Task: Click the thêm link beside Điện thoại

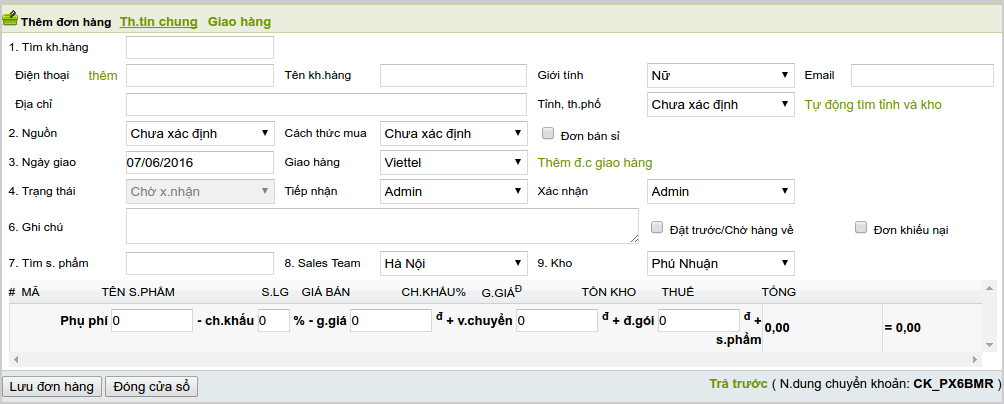Action: point(103,76)
